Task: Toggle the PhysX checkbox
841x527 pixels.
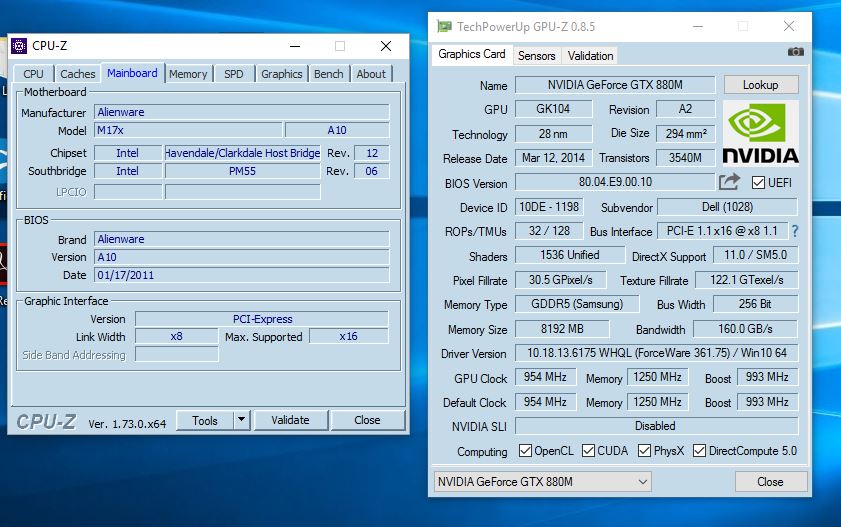Action: click(x=644, y=451)
